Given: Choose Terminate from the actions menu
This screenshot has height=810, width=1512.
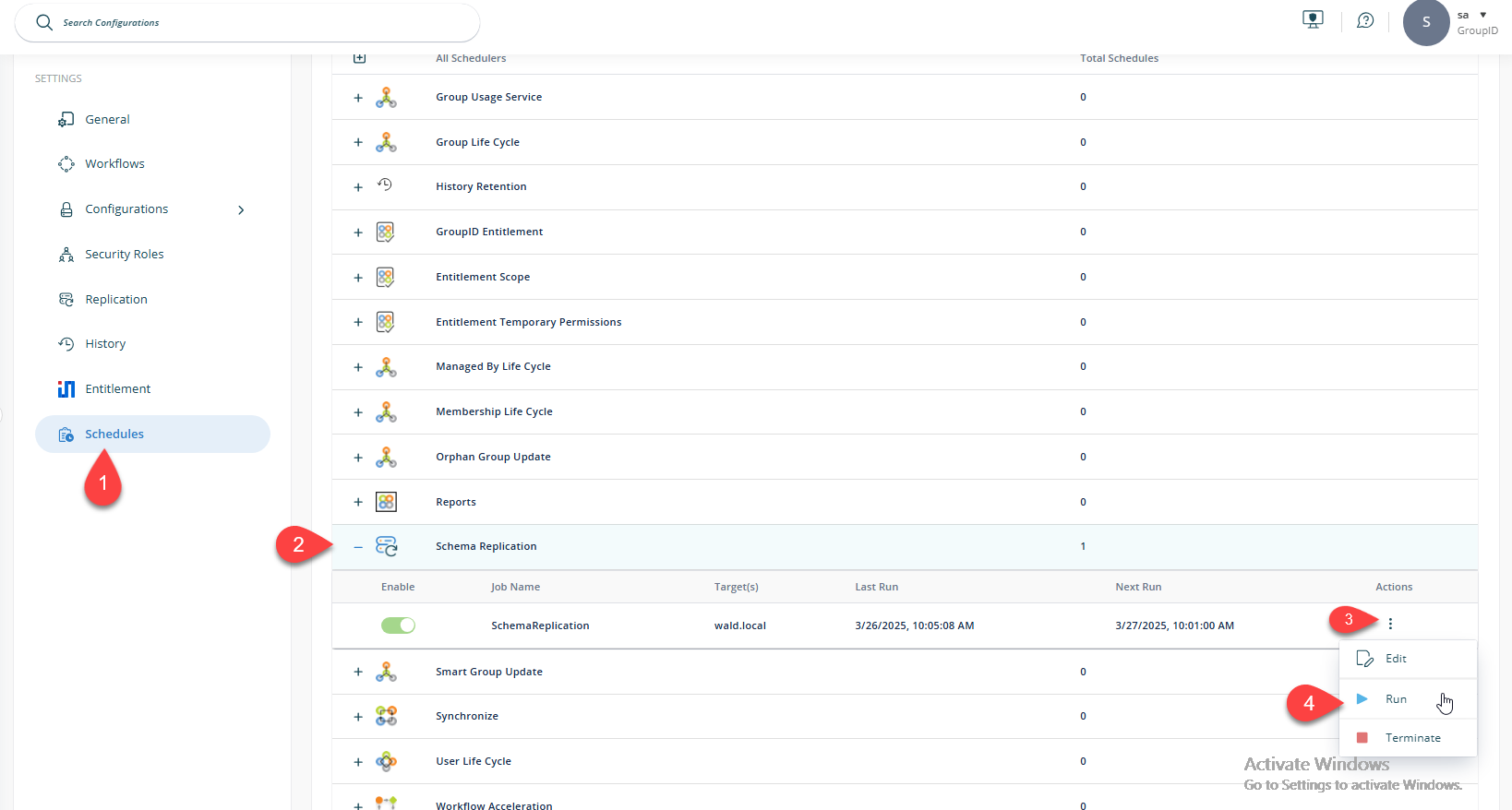Looking at the screenshot, I should [x=1408, y=737].
